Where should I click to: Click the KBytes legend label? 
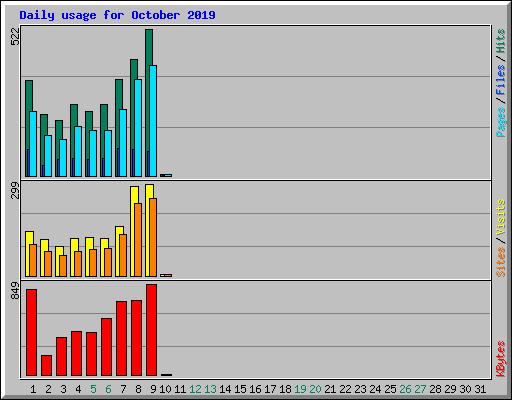(500, 359)
